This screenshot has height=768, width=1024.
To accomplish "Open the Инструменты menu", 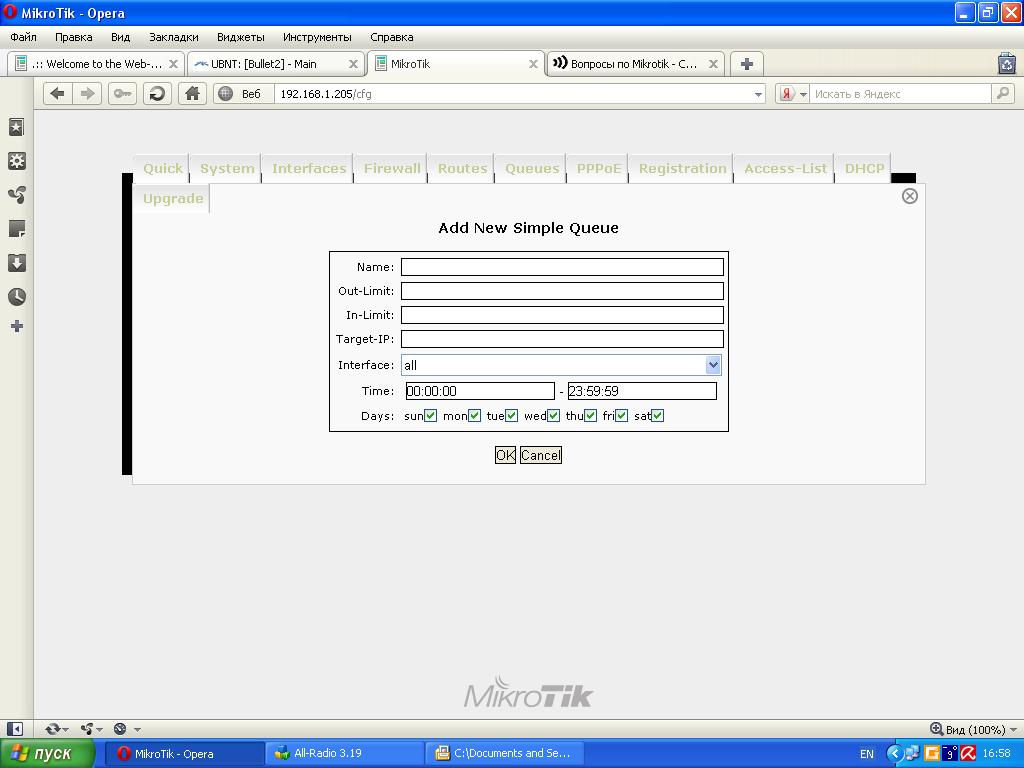I will (317, 37).
